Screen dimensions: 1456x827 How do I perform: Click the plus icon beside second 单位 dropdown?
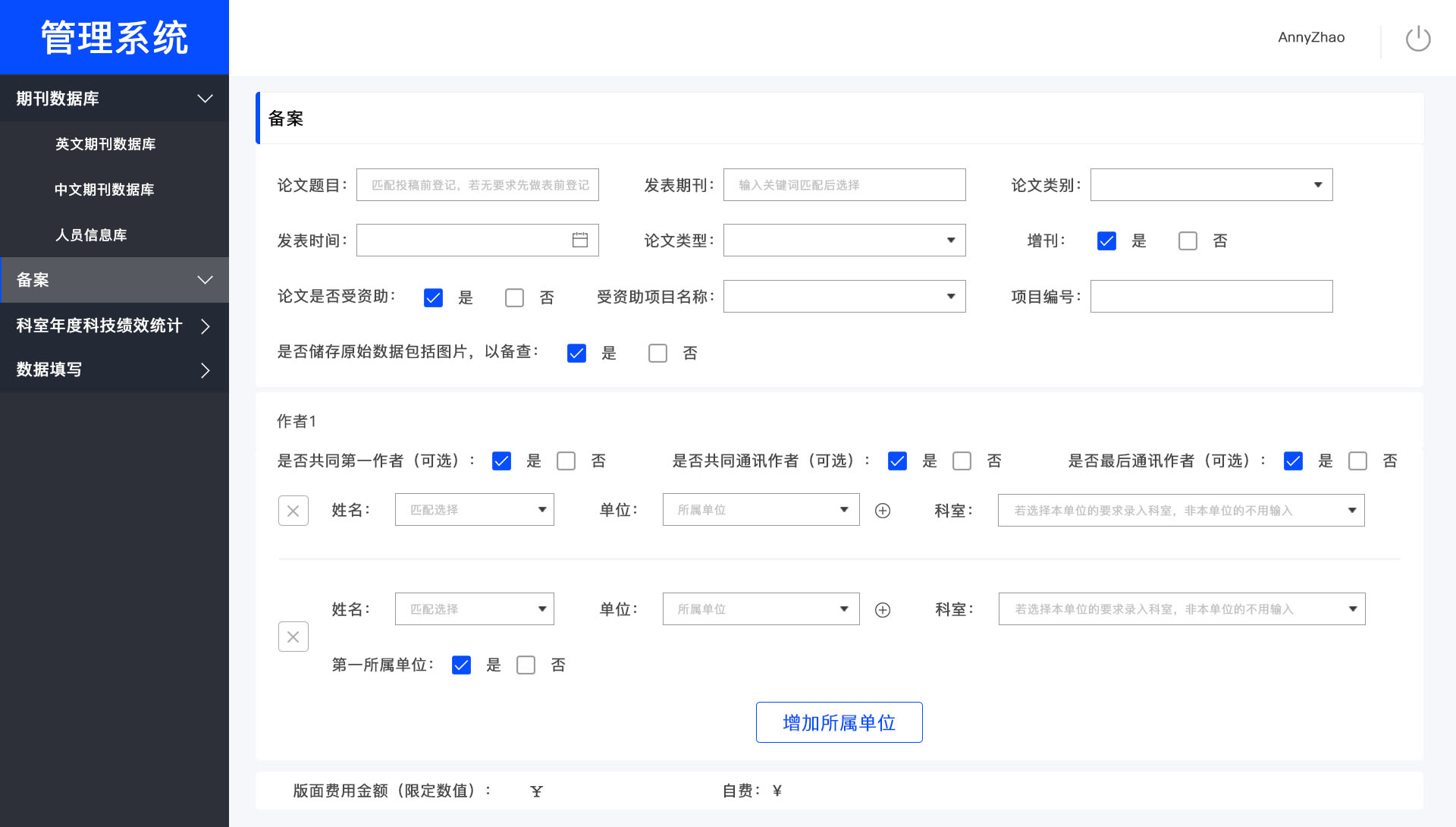coord(883,610)
